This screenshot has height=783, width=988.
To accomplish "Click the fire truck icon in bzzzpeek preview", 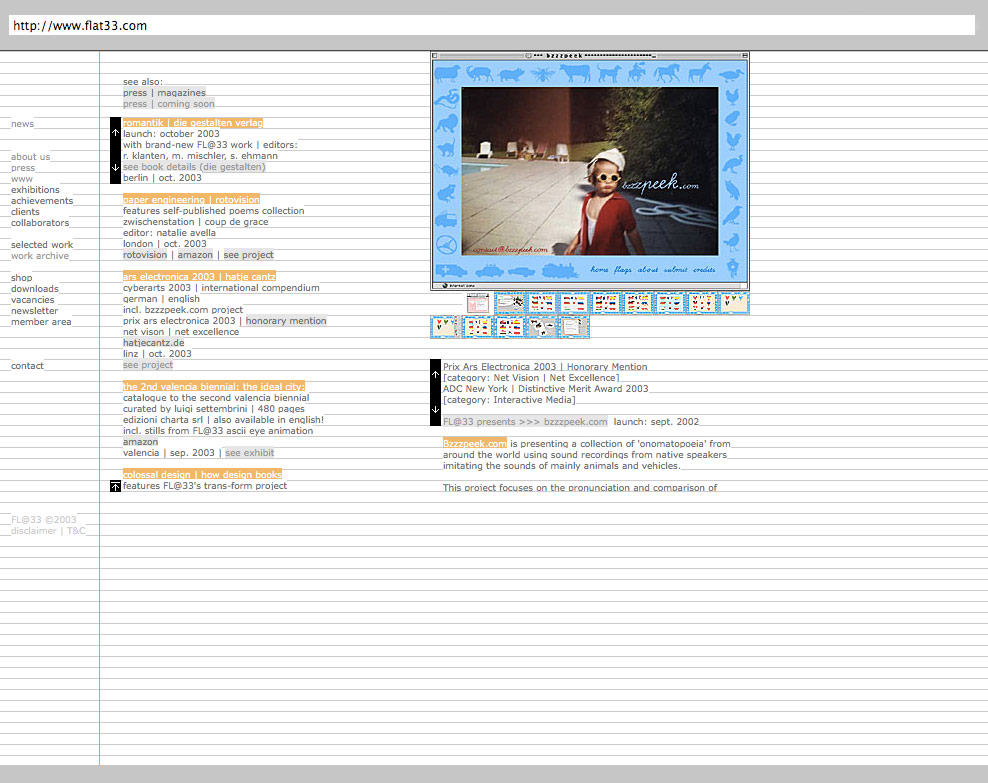I will point(446,220).
